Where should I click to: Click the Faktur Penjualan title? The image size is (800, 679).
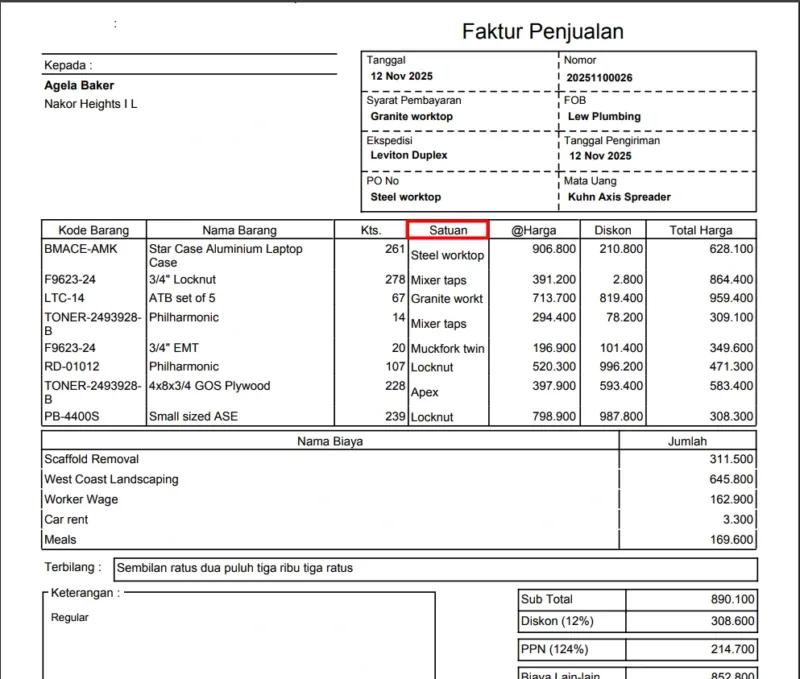[542, 32]
